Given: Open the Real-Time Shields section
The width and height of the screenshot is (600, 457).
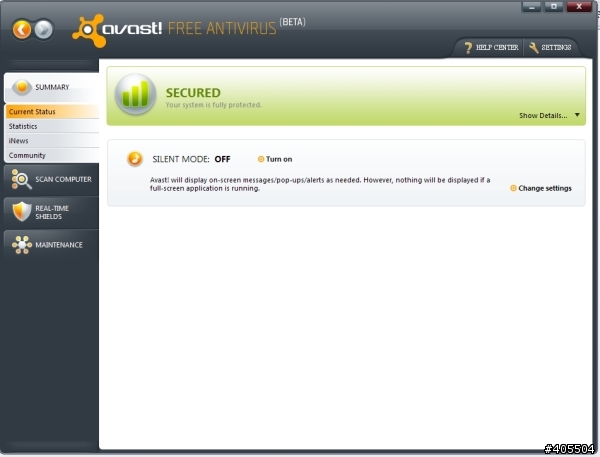Looking at the screenshot, I should 52,212.
